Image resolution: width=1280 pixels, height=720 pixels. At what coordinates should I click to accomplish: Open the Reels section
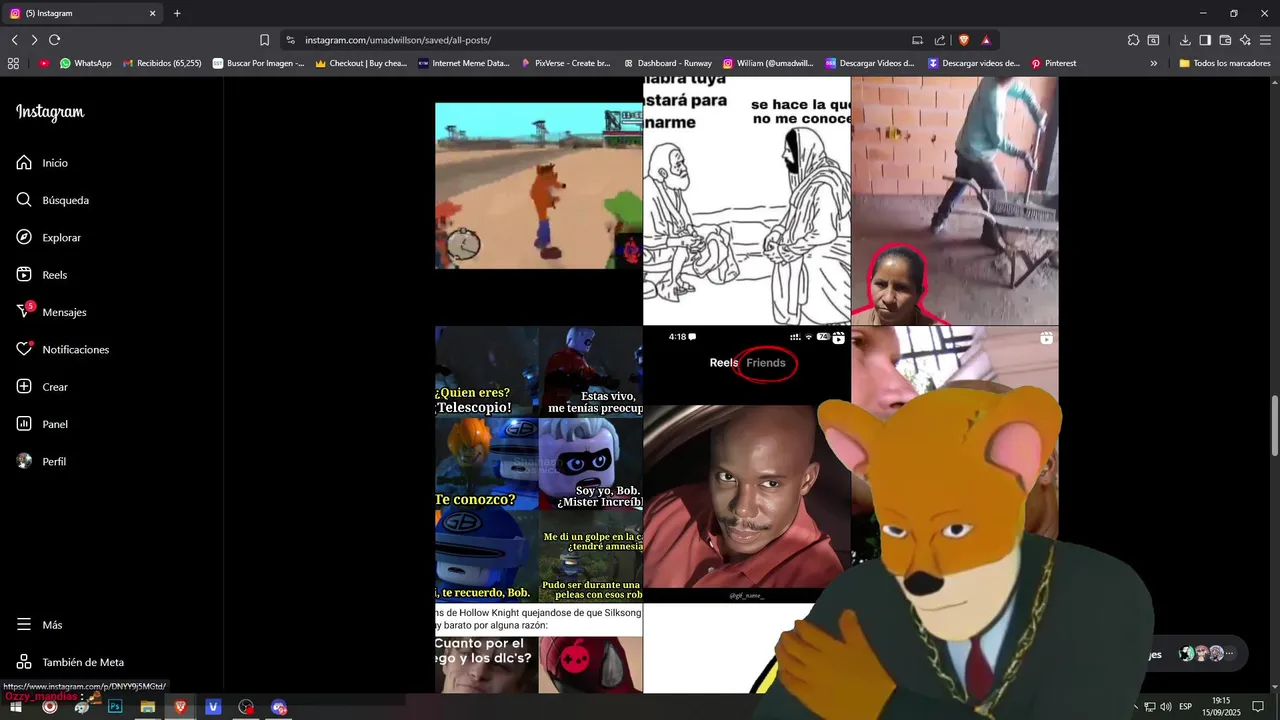[42, 275]
